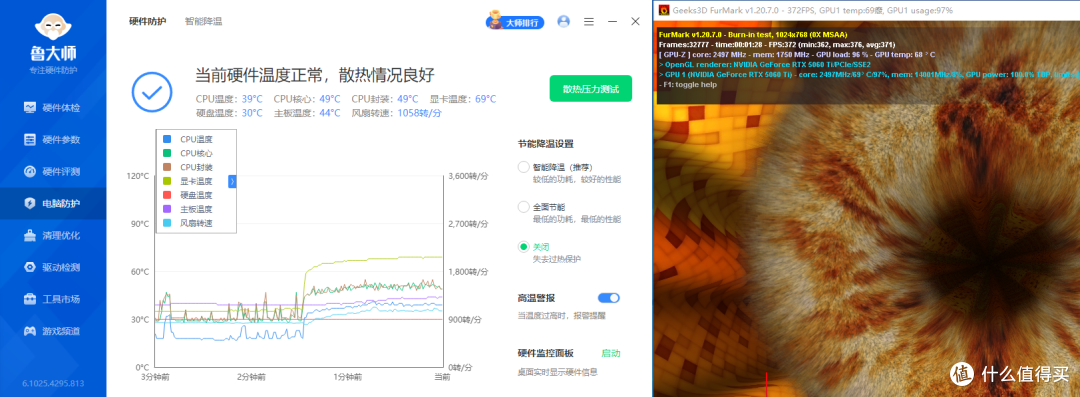Open 硬件体检 in the sidebar

[53, 108]
